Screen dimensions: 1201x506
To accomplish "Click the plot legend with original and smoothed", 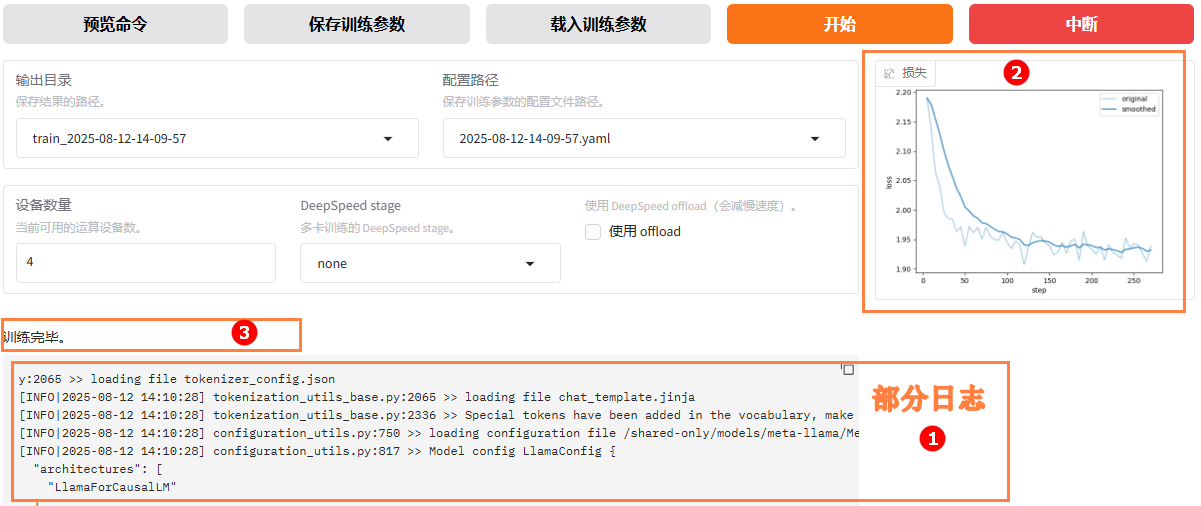I will pyautogui.click(x=1128, y=104).
